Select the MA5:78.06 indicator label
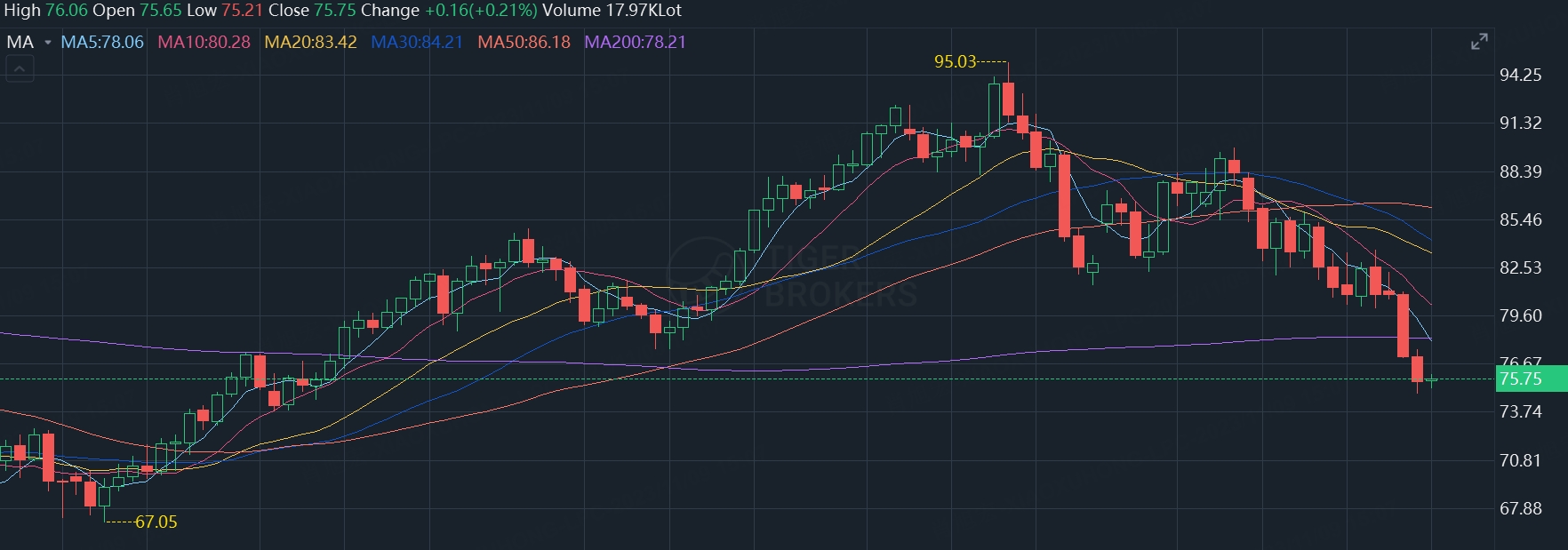Image resolution: width=1568 pixels, height=550 pixels. tap(102, 42)
